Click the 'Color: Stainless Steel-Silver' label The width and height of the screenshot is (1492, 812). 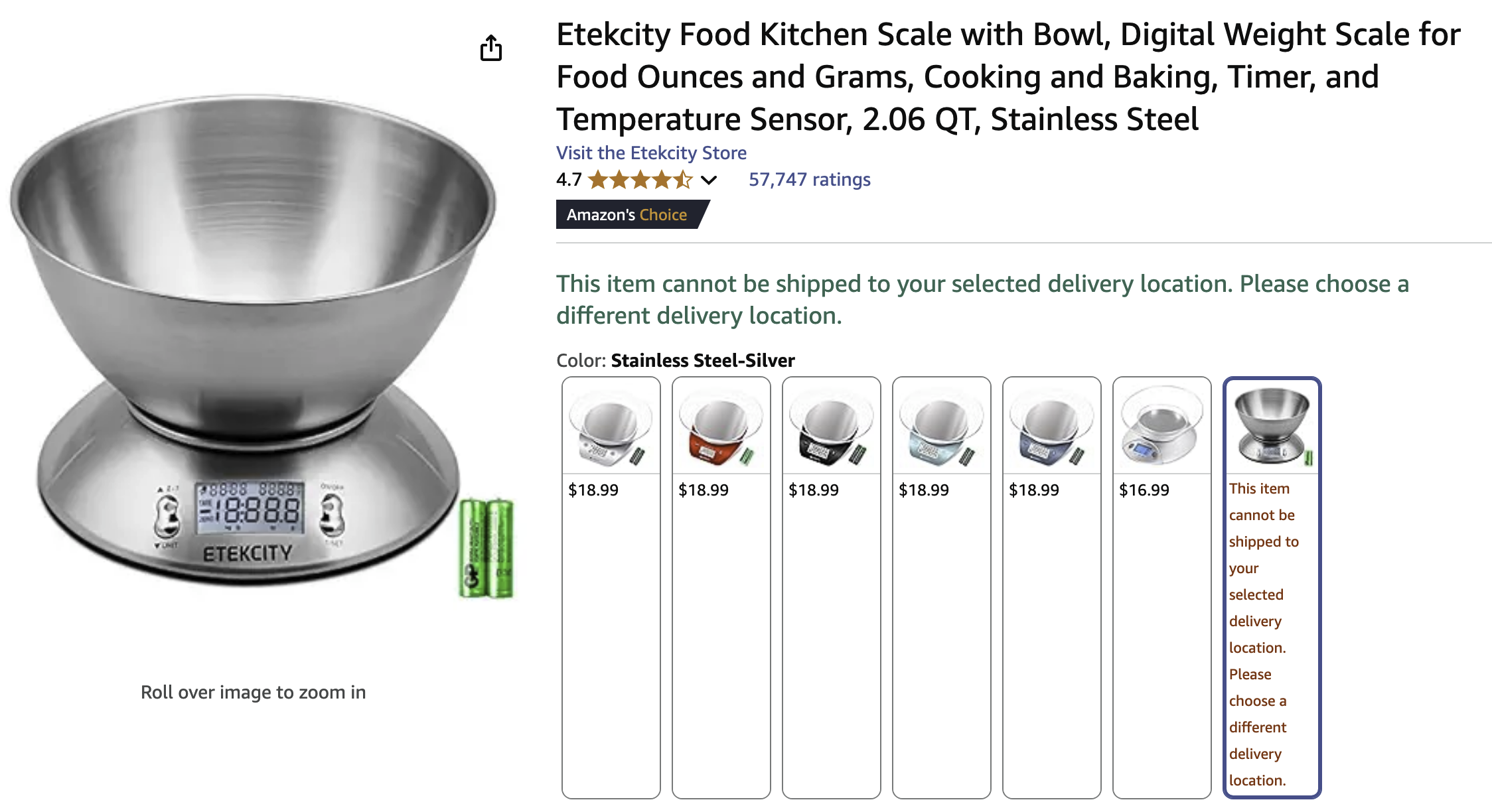(676, 361)
